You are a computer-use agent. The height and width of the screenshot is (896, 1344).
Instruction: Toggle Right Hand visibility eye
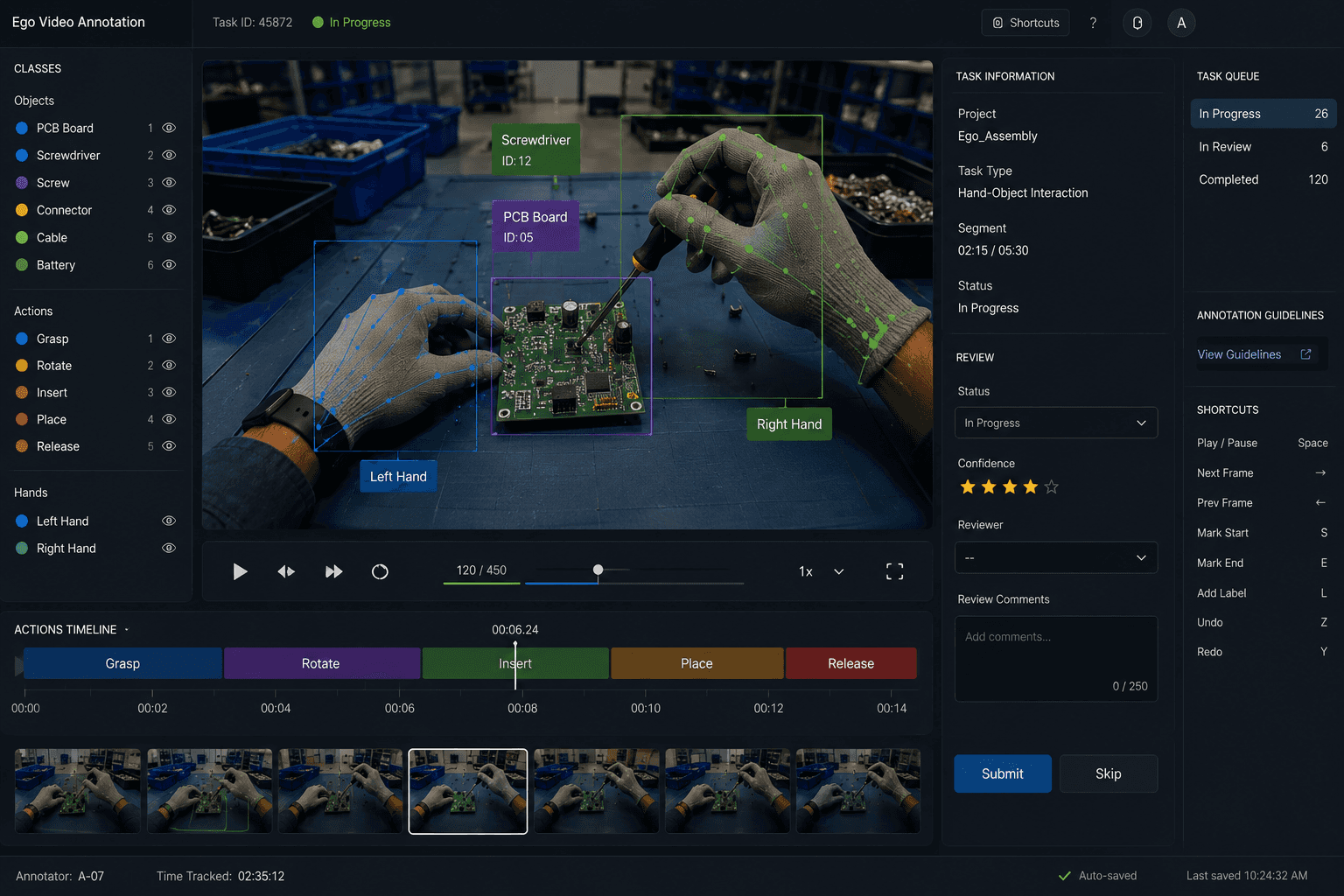[169, 548]
